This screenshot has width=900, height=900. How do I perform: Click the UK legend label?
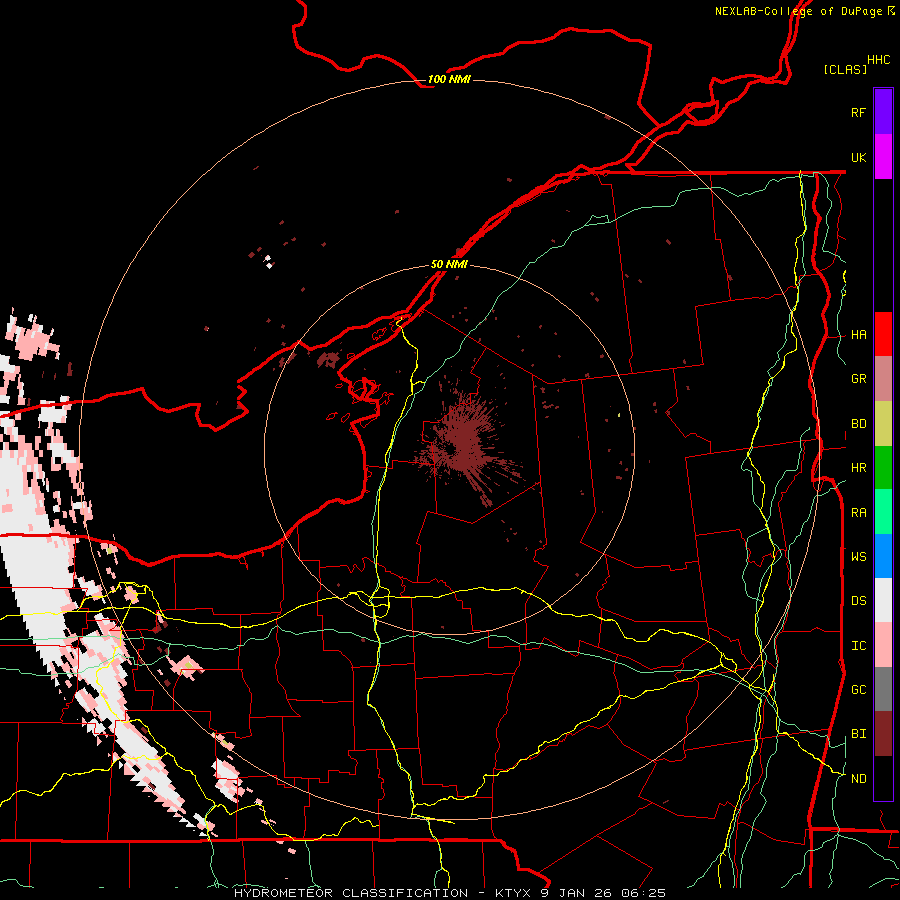click(858, 157)
